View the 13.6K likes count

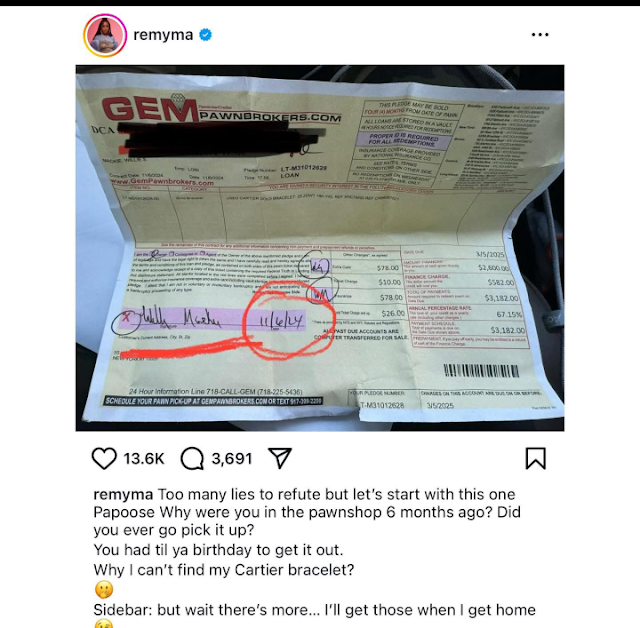[144, 459]
